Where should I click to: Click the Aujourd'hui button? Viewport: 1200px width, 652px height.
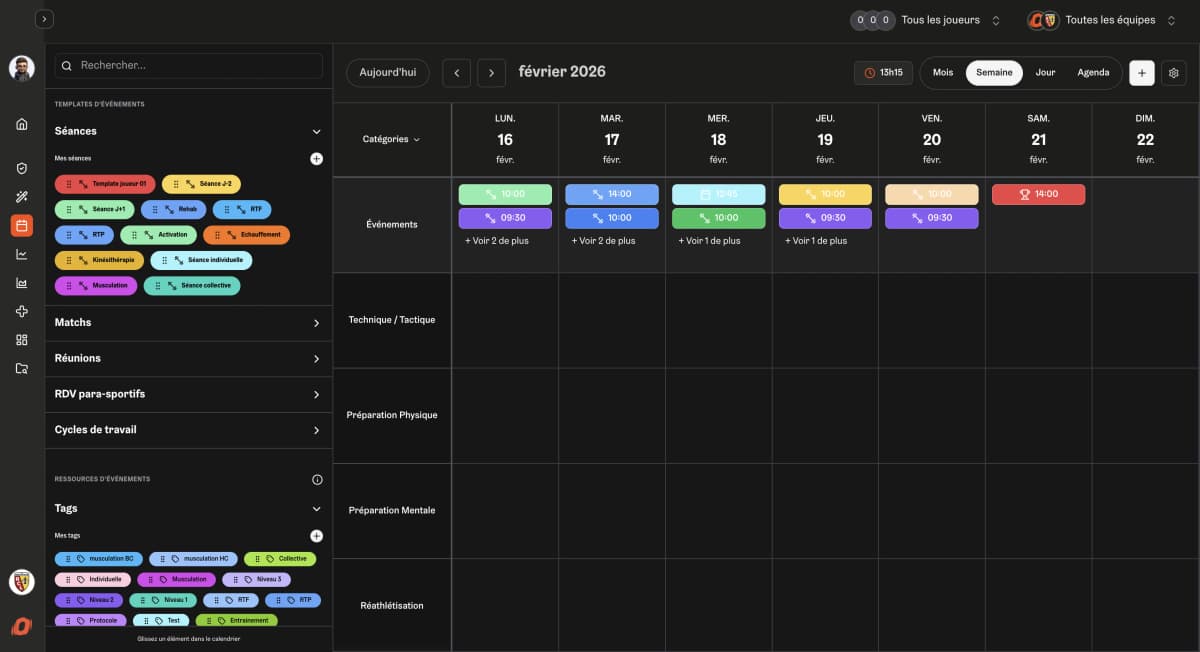click(388, 73)
